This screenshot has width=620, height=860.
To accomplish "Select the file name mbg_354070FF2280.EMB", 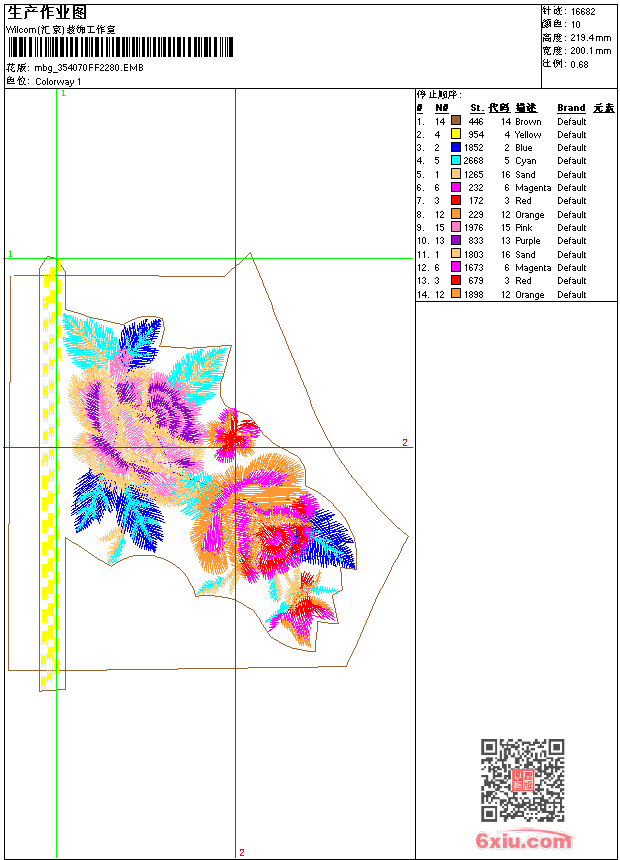I will 89,67.
